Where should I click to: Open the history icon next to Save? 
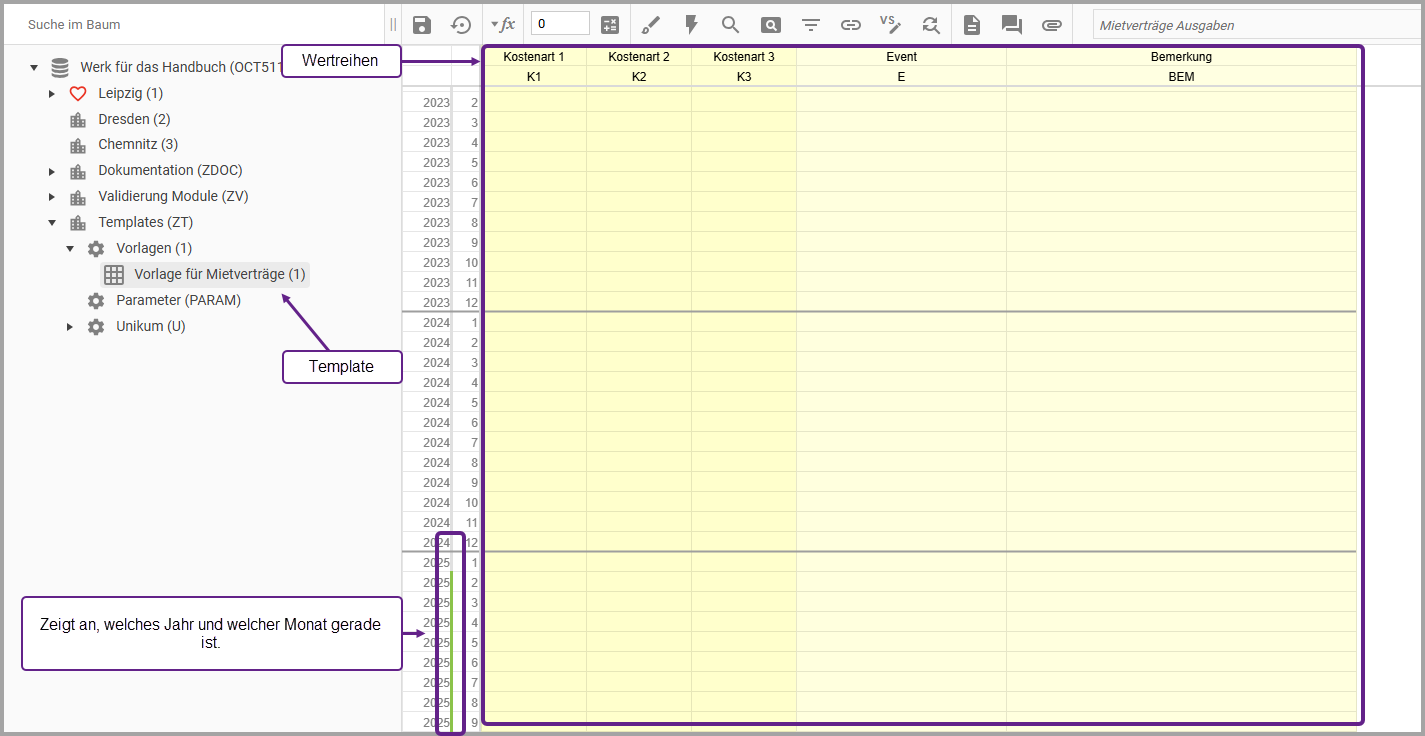point(461,24)
